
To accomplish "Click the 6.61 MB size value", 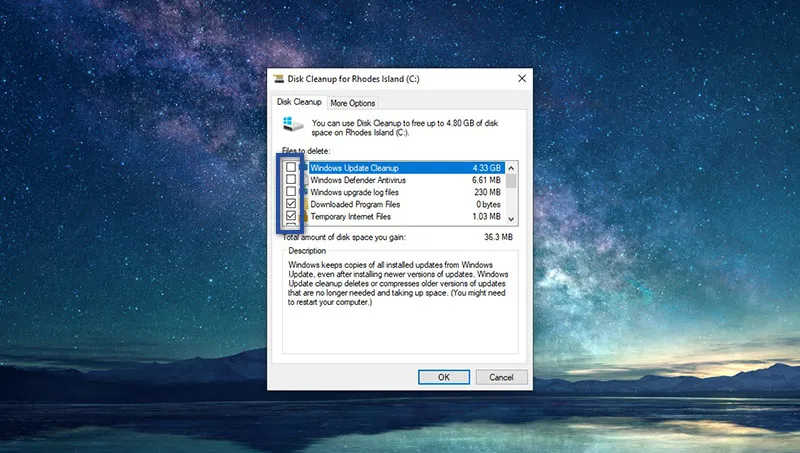I will 486,180.
